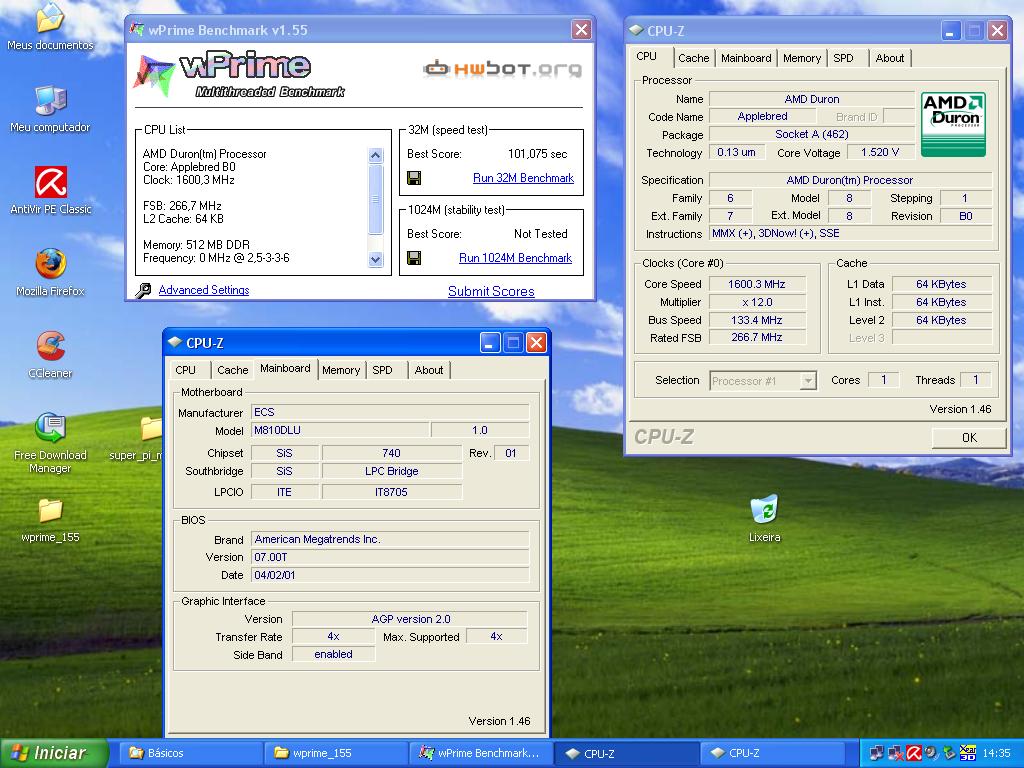Switch to Básicos taskbar button
The height and width of the screenshot is (768, 1024).
pos(193,753)
